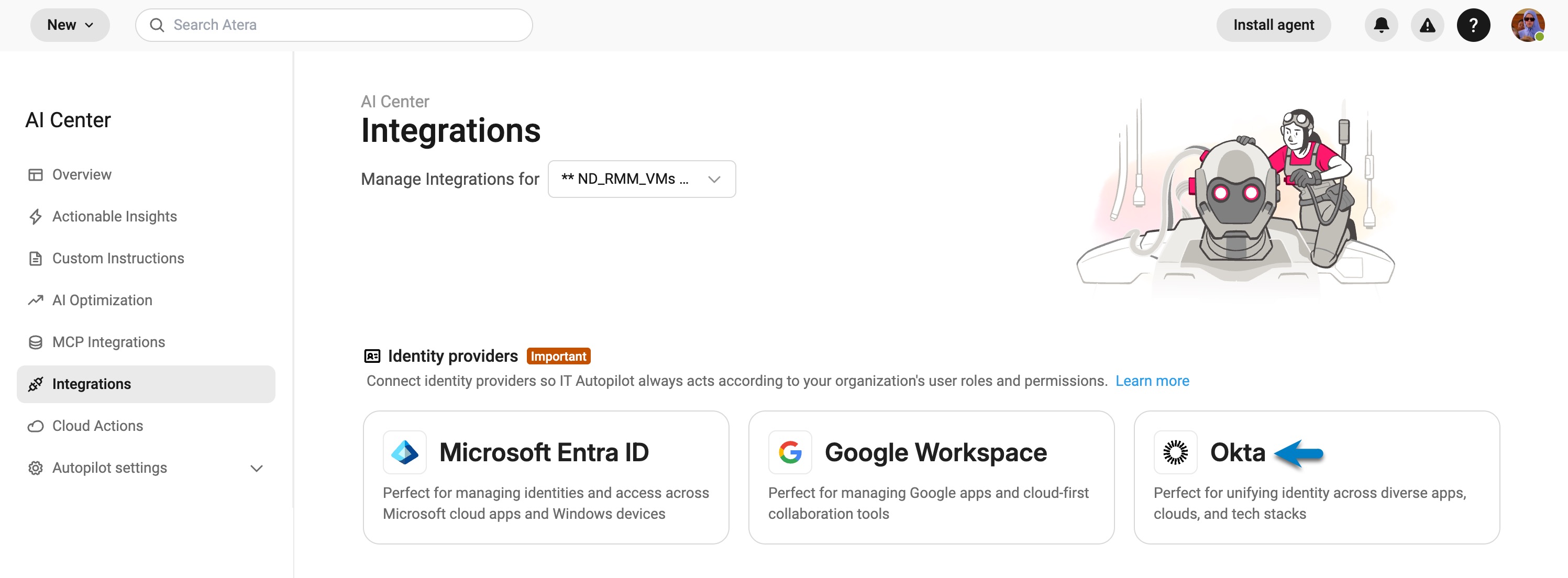Click the Actionable Insights lightning icon

(35, 217)
